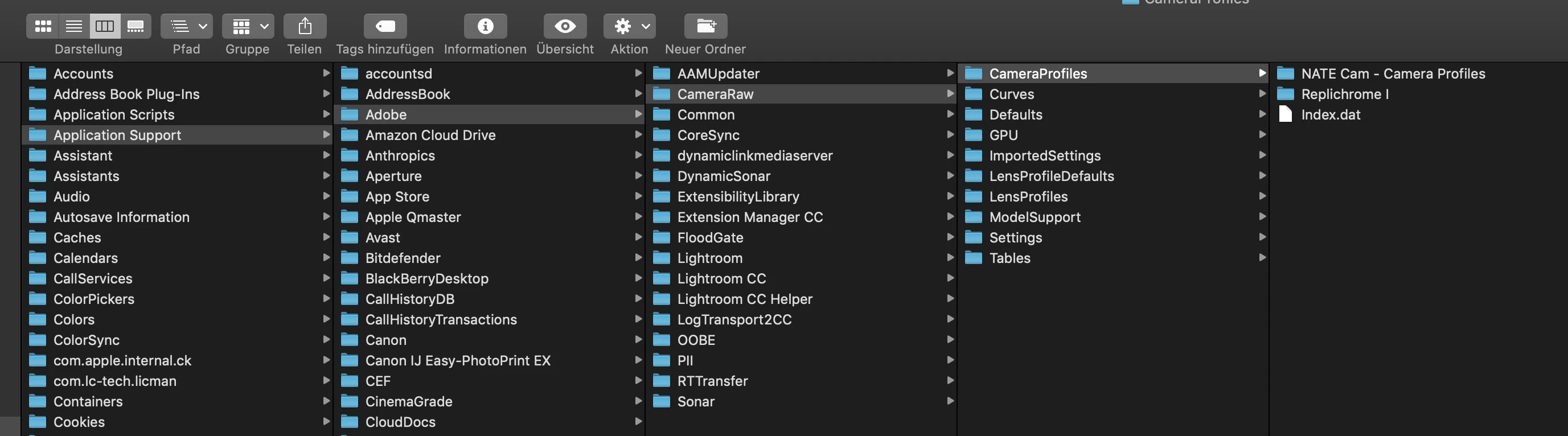Select the LensProfiles folder icon
The width and height of the screenshot is (1568, 436).
pos(974,197)
